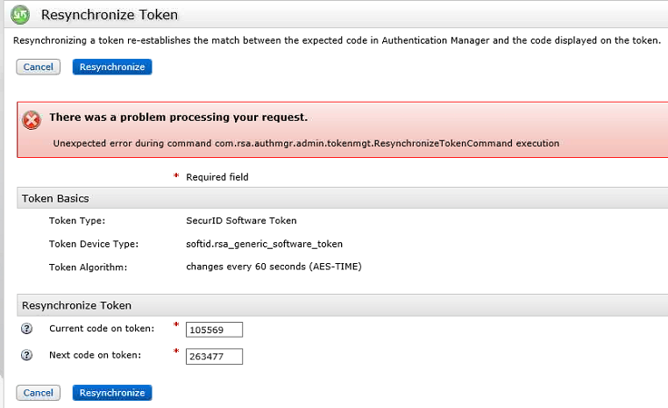Open help icon for Next code on token
The height and width of the screenshot is (408, 668).
click(x=26, y=355)
